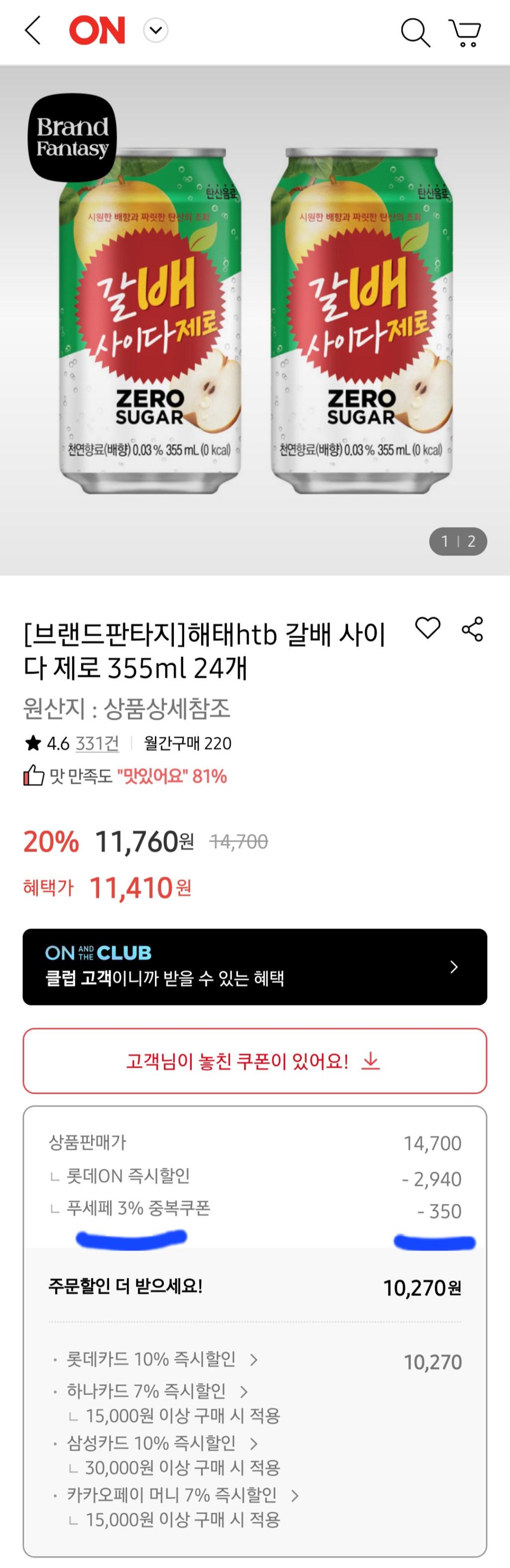Open the shopping cart icon
This screenshot has width=510, height=1568.
[465, 32]
